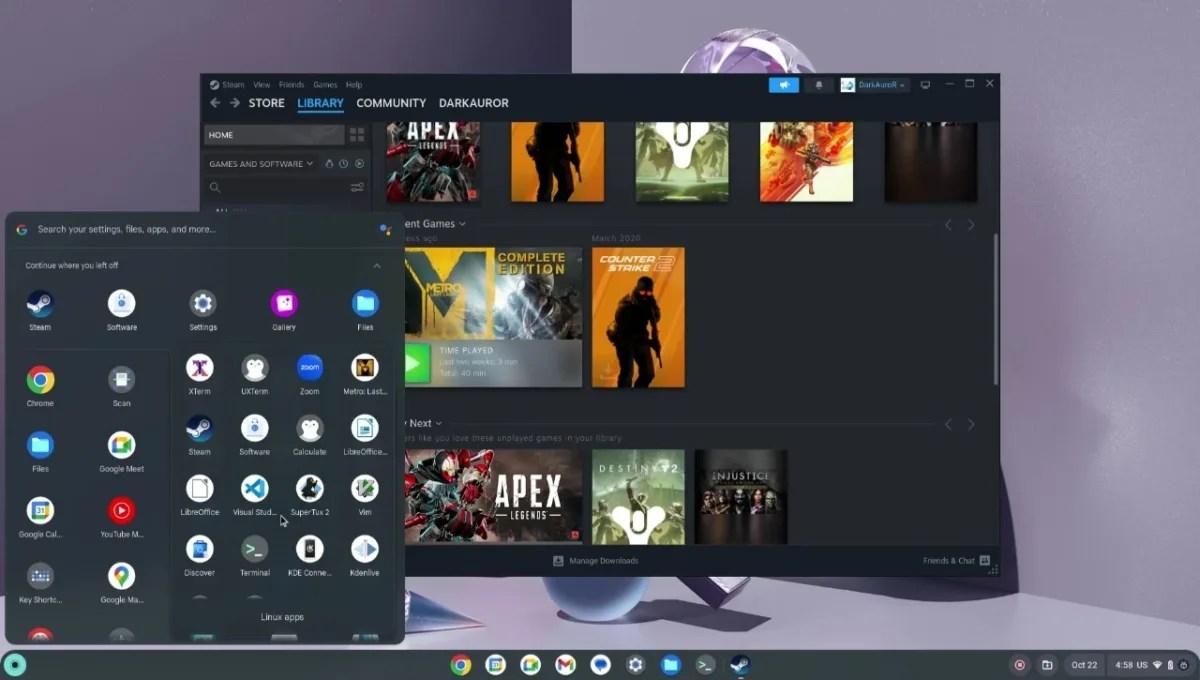Open Google Calendar in the launcher grid
Viewport: 1200px width, 680px height.
(x=40, y=511)
